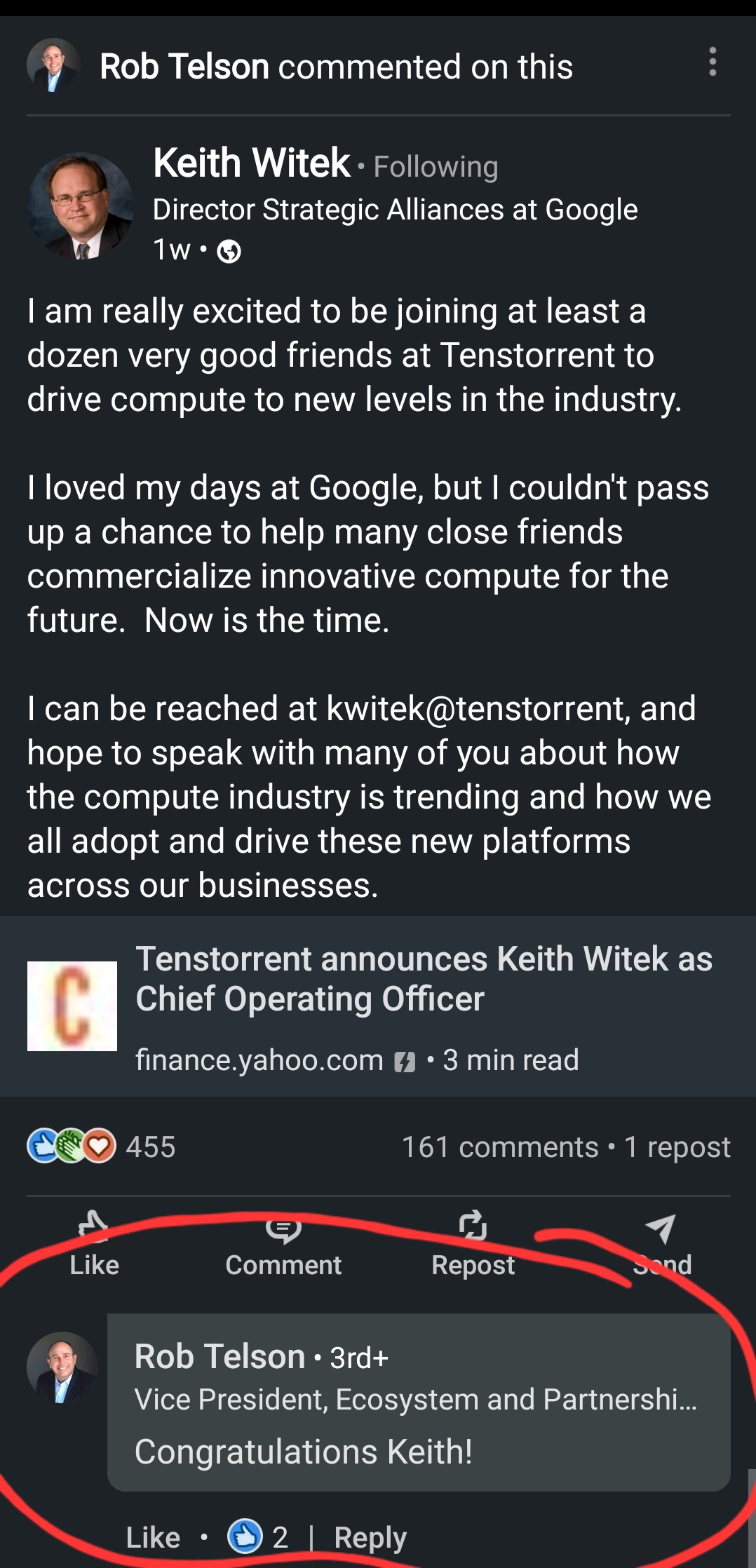Image resolution: width=756 pixels, height=1568 pixels.
Task: Tap the post's Like thumbs-up icon
Action: pyautogui.click(x=93, y=1226)
